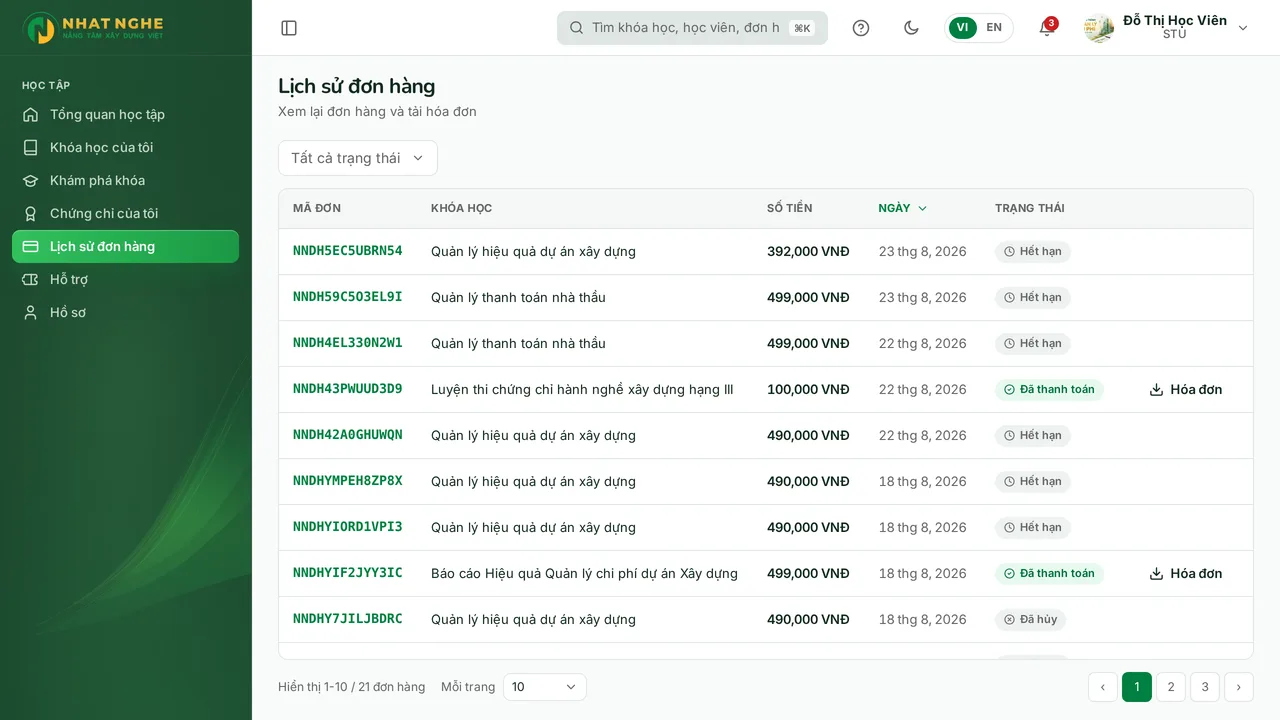Click the 'Đỗ Thị Học Viên' user name
The height and width of the screenshot is (720, 1280).
point(1175,20)
